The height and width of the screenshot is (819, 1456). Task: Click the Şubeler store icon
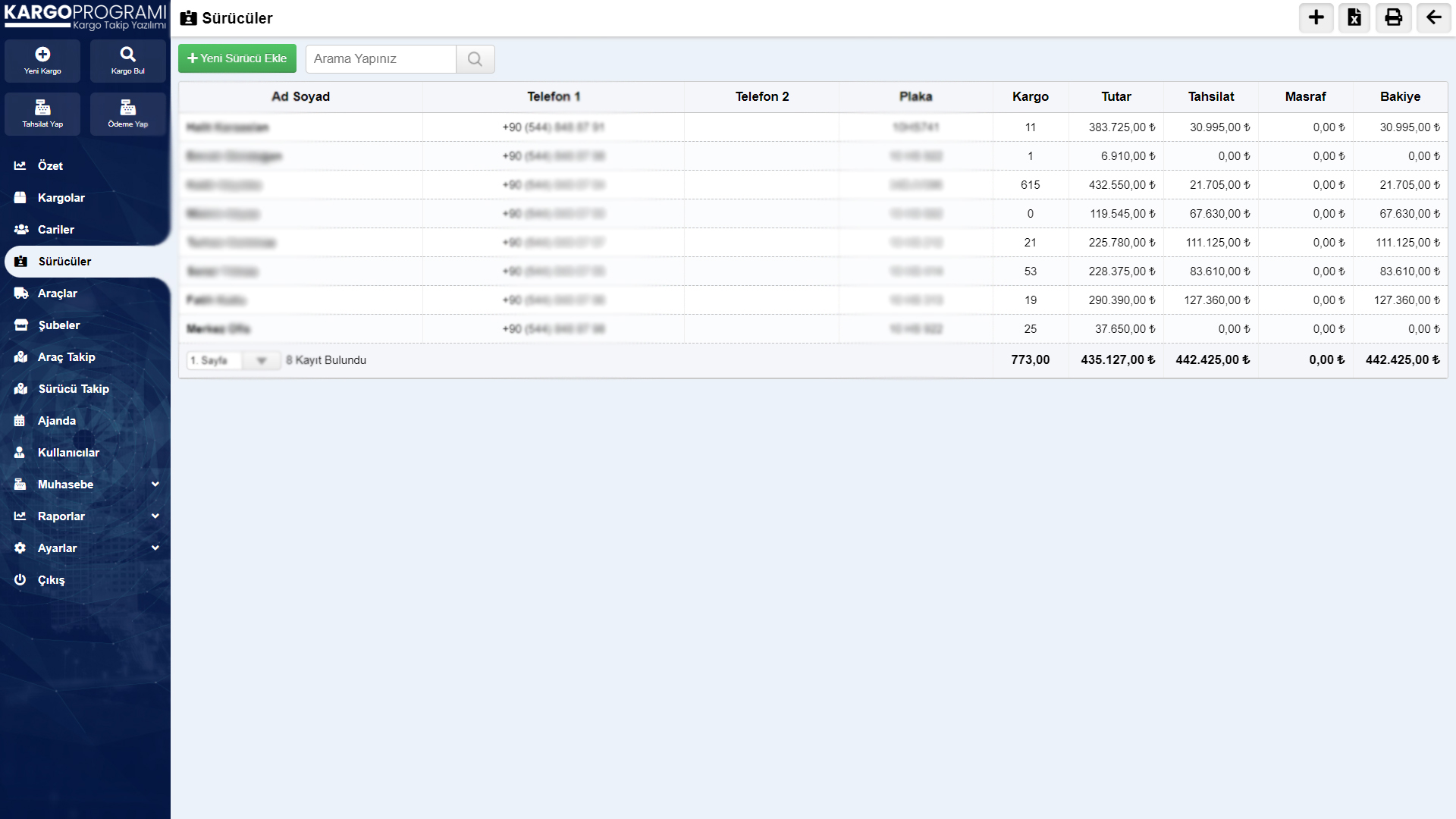point(21,325)
